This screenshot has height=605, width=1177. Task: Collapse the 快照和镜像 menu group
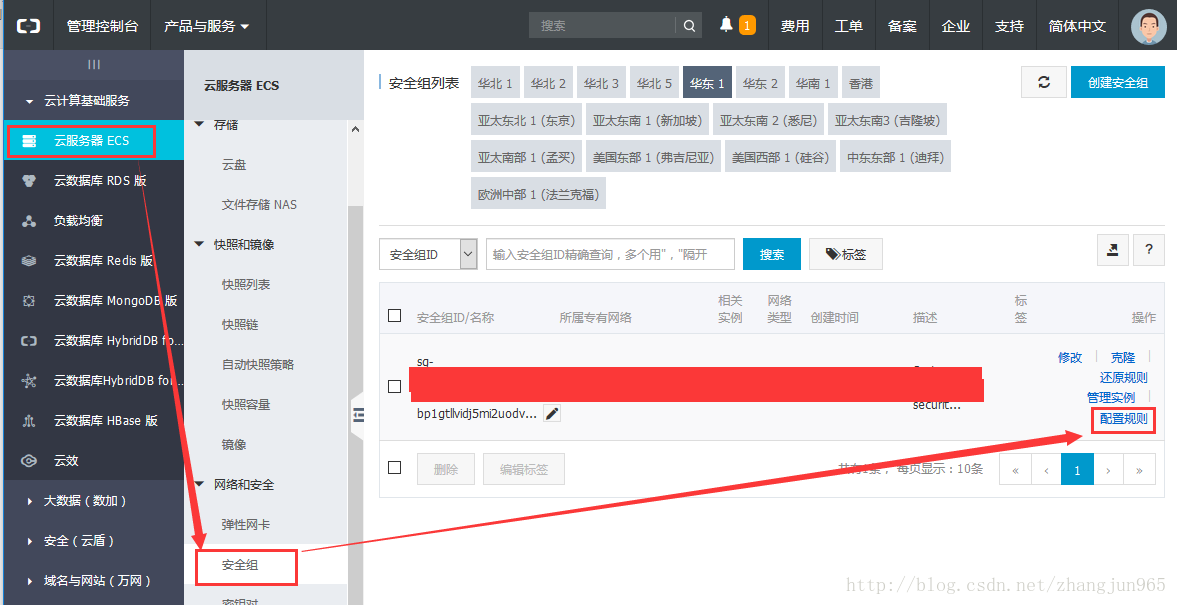point(199,244)
